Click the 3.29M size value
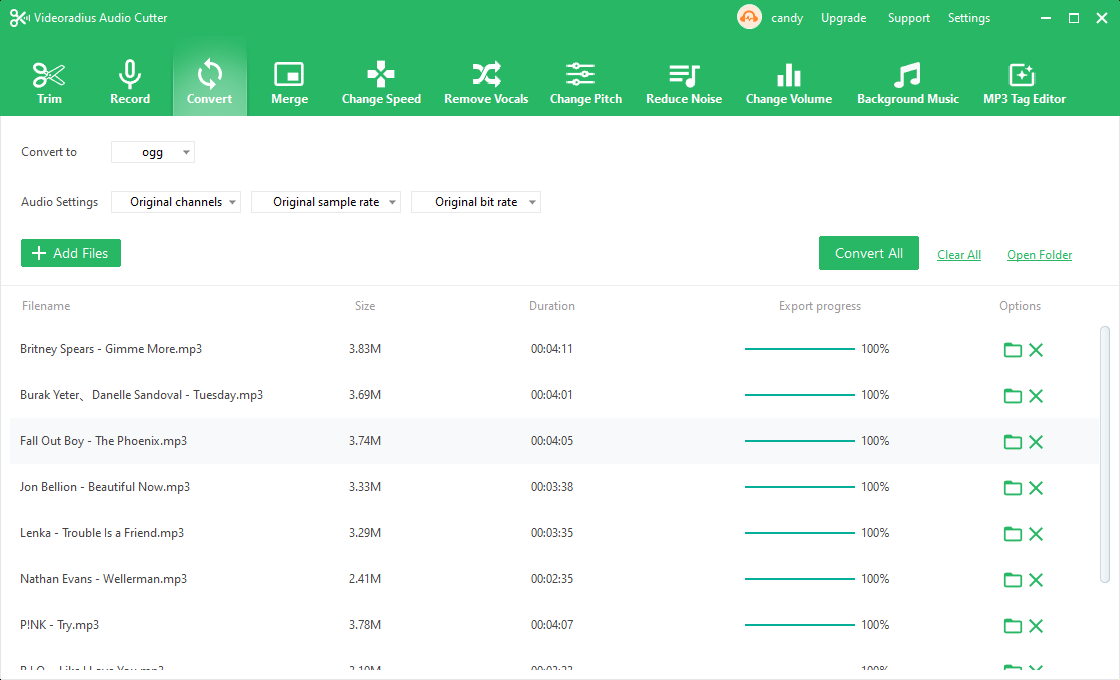 [365, 532]
